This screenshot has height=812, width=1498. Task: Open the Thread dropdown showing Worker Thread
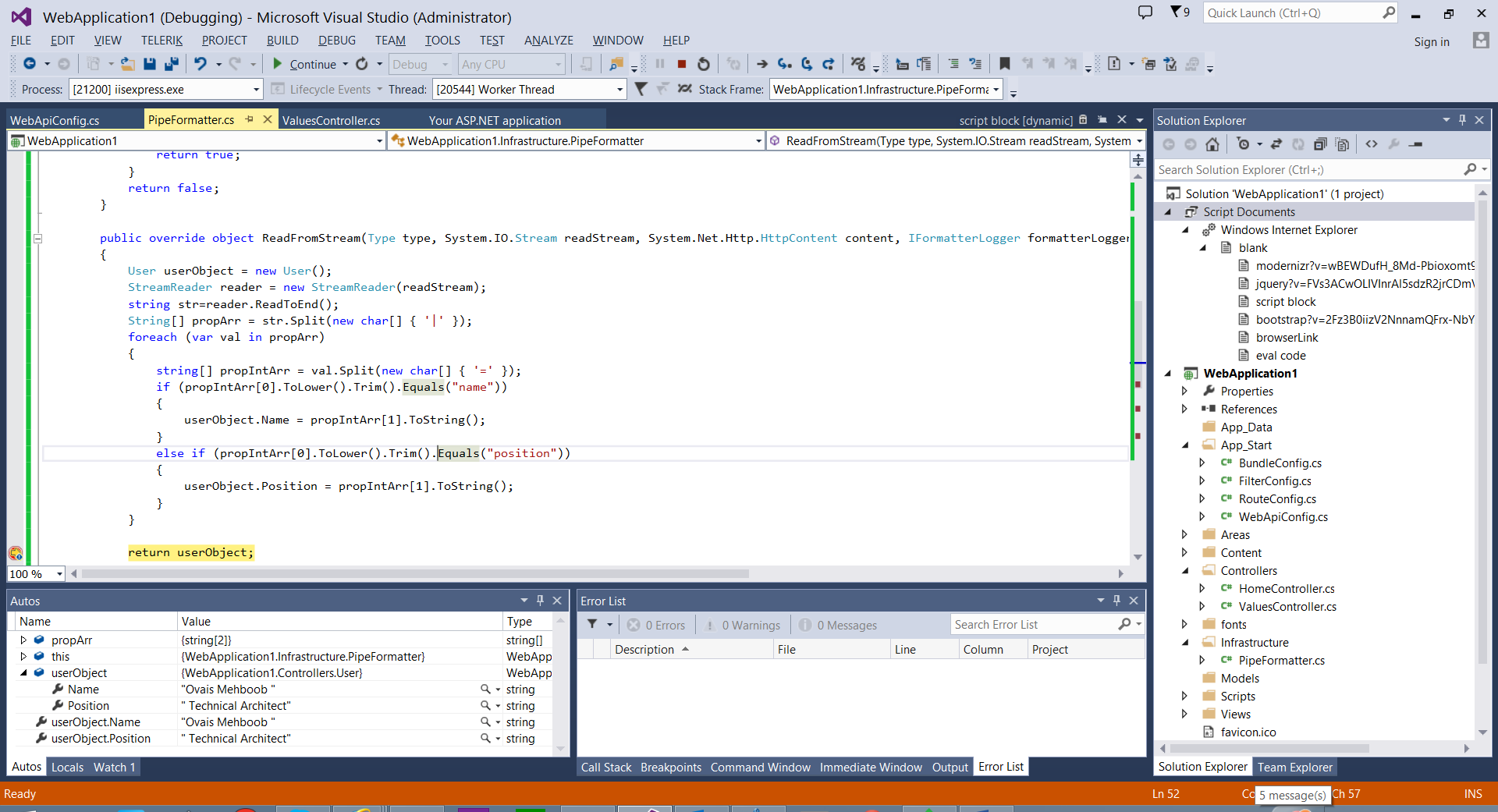(x=530, y=89)
